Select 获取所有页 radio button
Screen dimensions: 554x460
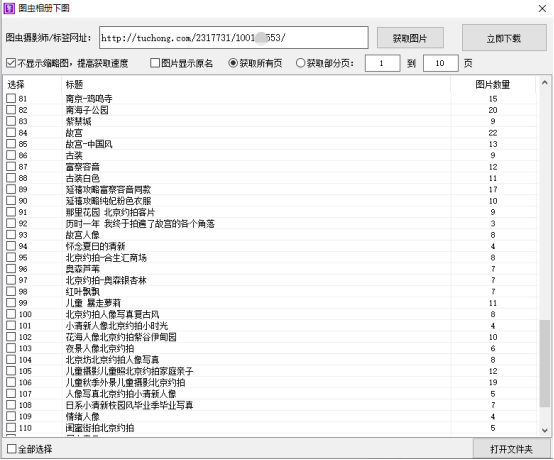[x=233, y=63]
